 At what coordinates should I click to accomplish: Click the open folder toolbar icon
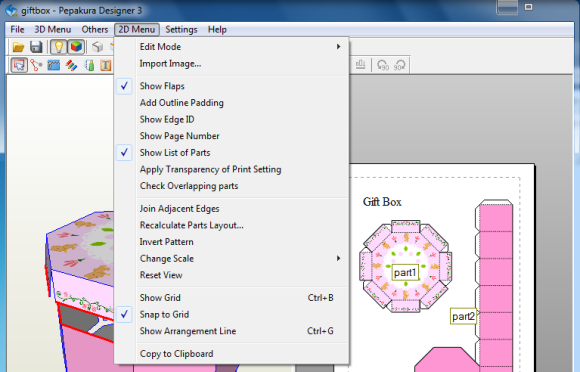[18, 47]
